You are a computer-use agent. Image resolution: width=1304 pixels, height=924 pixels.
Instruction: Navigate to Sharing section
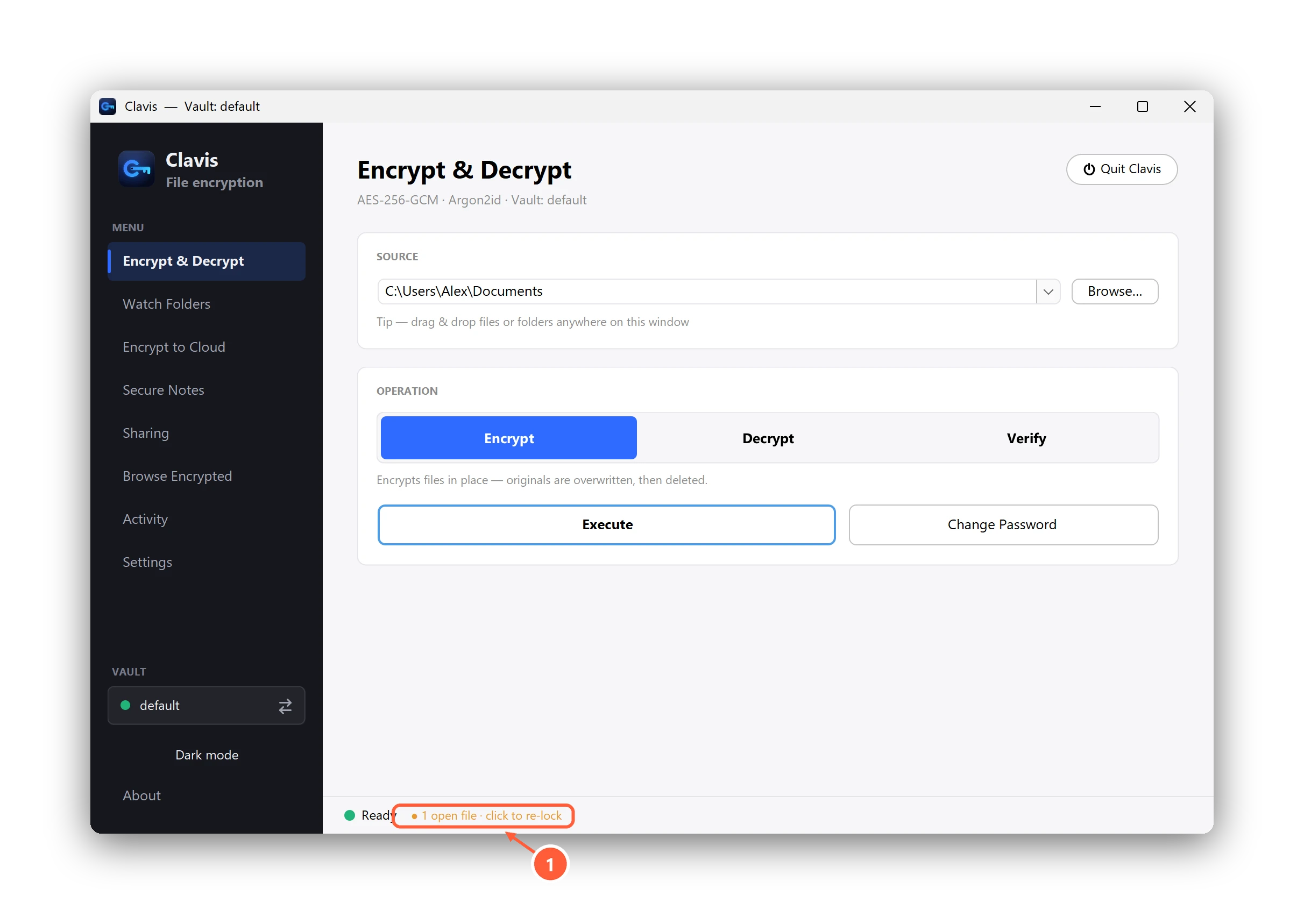point(206,433)
